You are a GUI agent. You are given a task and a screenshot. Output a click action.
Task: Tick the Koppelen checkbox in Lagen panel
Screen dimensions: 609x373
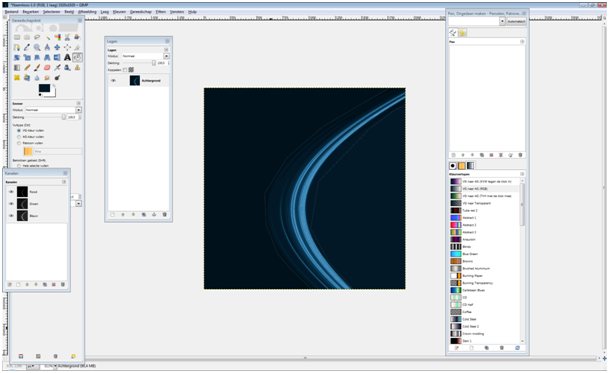tap(125, 70)
